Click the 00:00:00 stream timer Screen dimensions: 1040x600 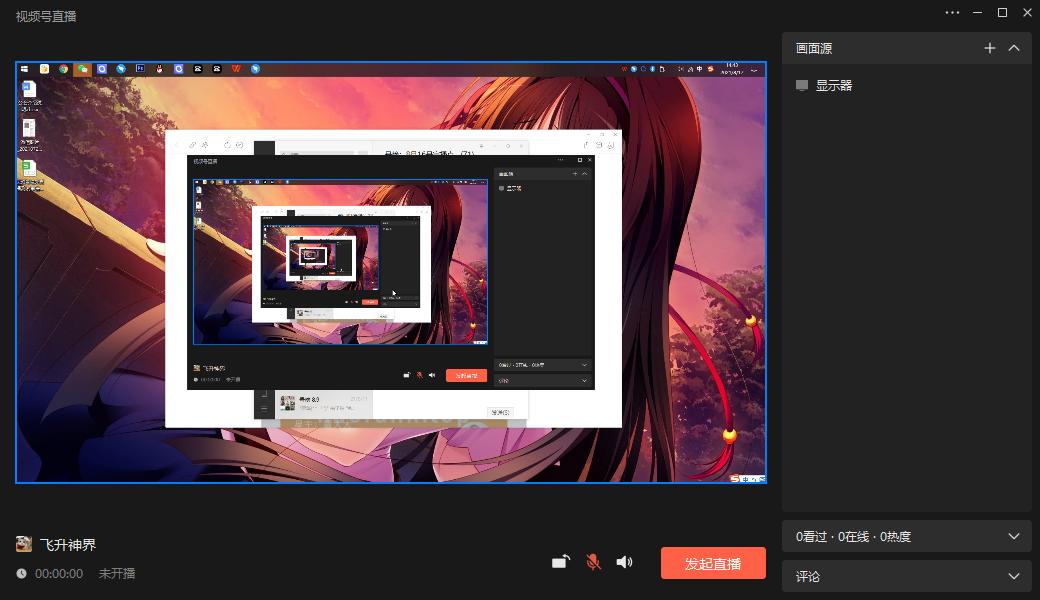click(59, 573)
